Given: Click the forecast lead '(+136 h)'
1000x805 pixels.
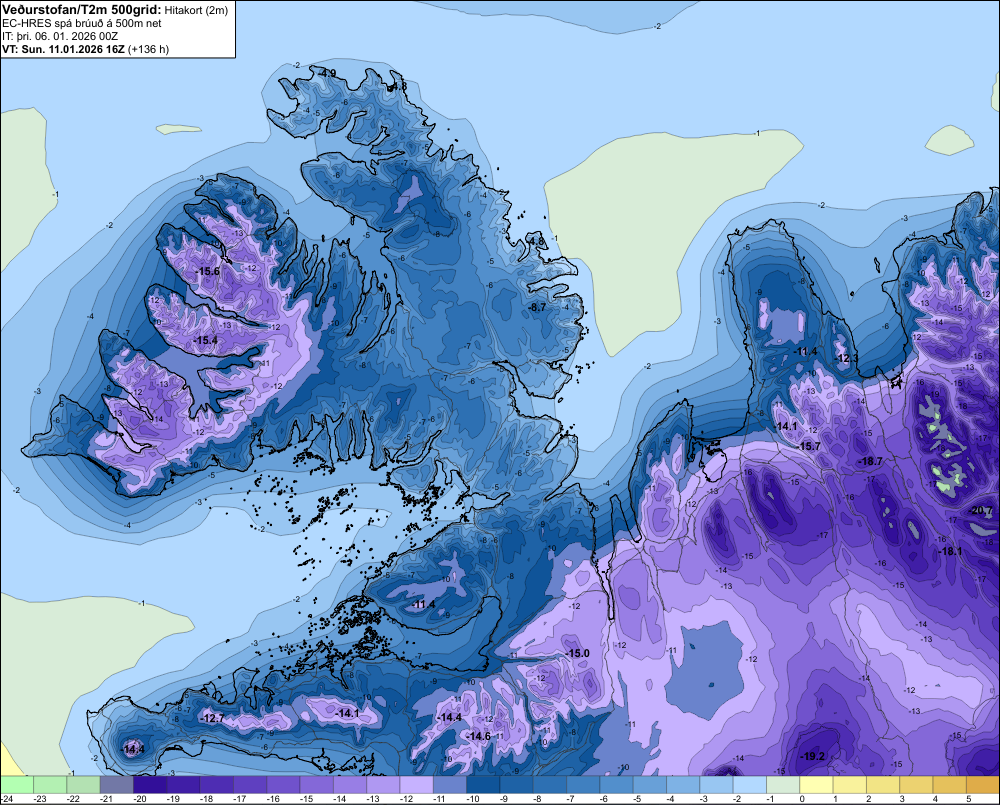Looking at the screenshot, I should (x=149, y=49).
